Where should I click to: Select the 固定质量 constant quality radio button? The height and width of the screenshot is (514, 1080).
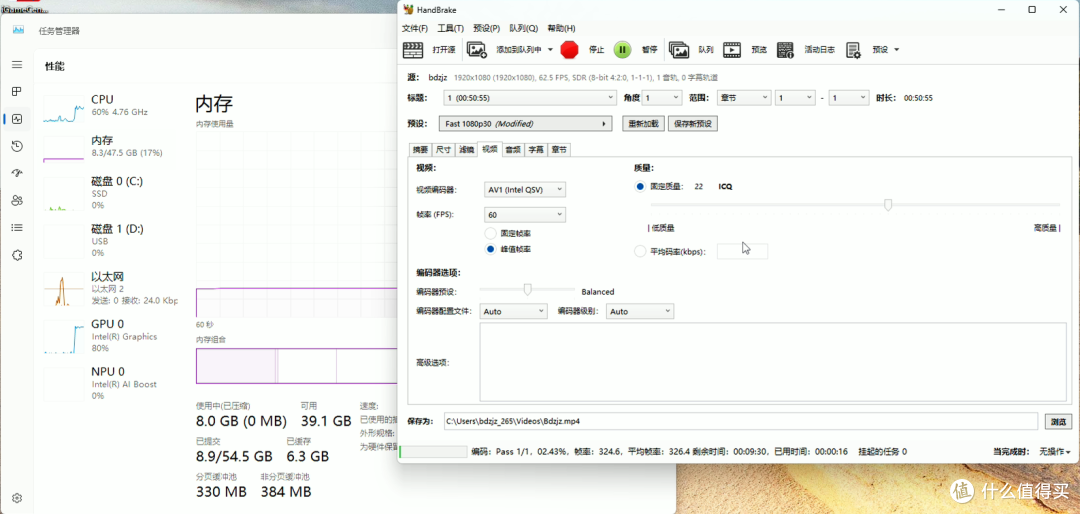(640, 187)
